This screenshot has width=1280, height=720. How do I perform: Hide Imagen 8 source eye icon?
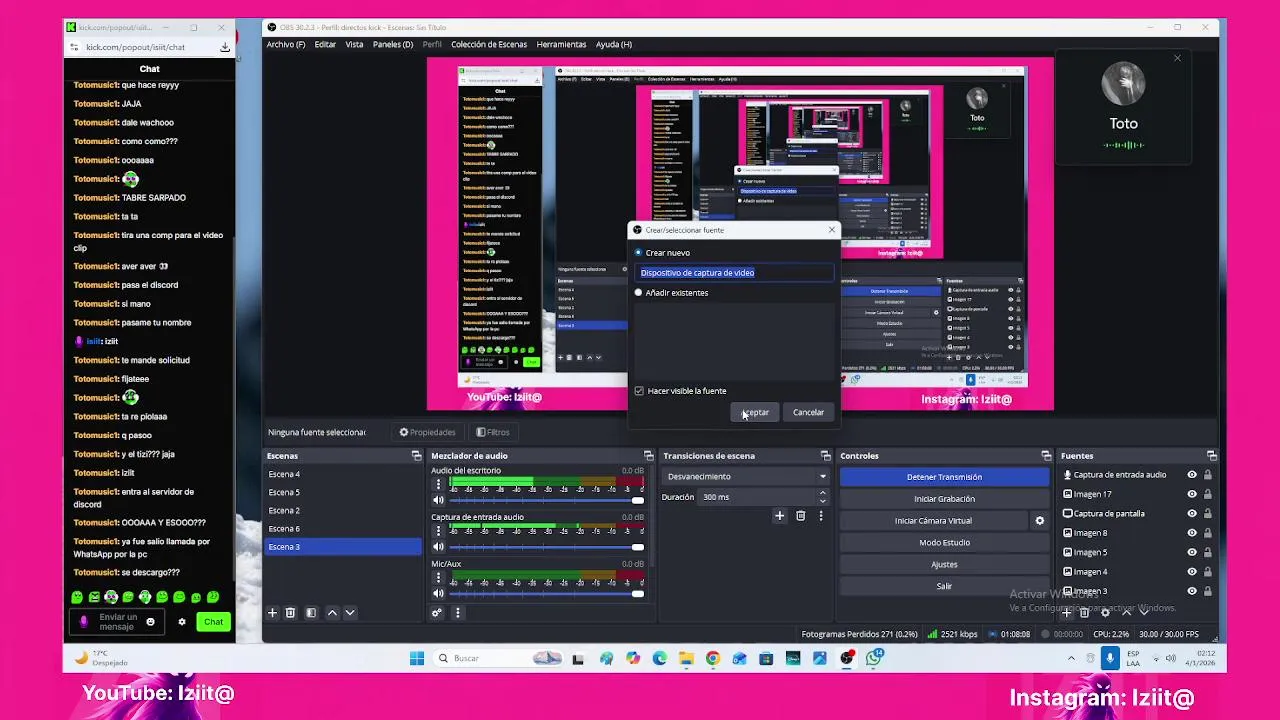[x=1192, y=533]
